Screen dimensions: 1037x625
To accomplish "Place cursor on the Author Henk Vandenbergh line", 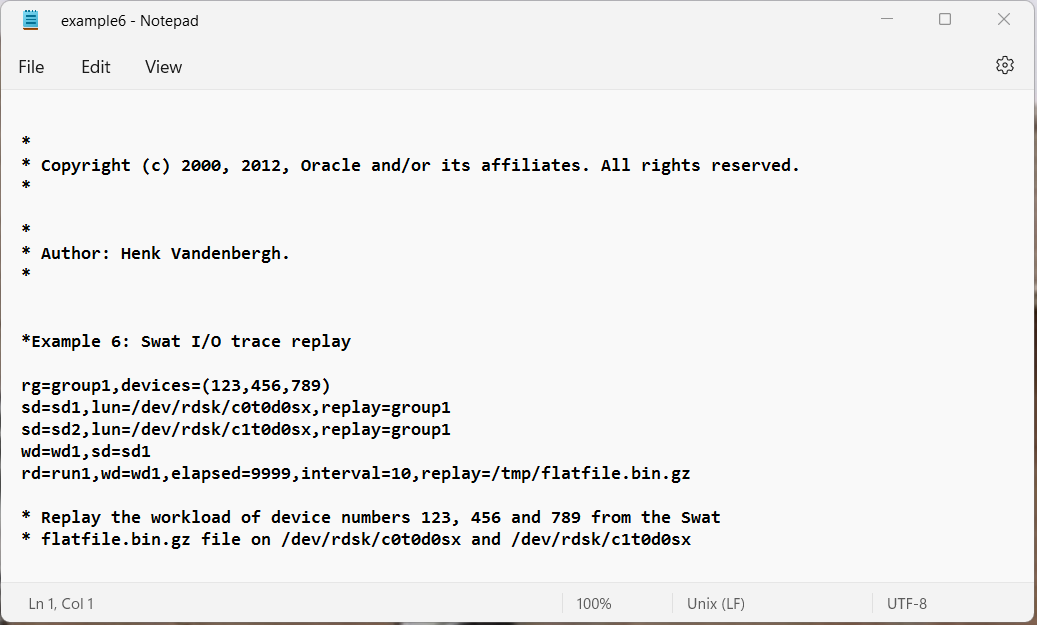I will click(x=155, y=253).
